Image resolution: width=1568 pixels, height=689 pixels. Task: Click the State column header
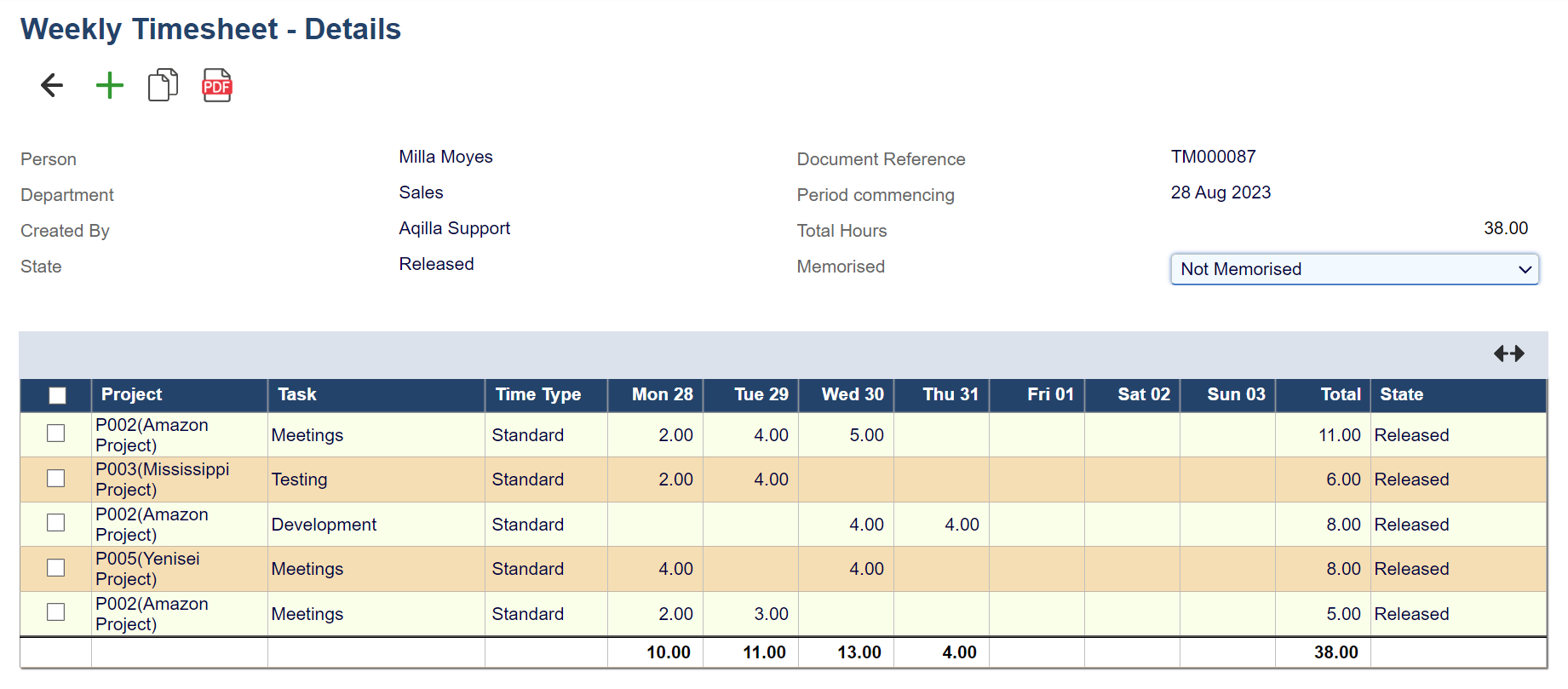tap(1401, 394)
